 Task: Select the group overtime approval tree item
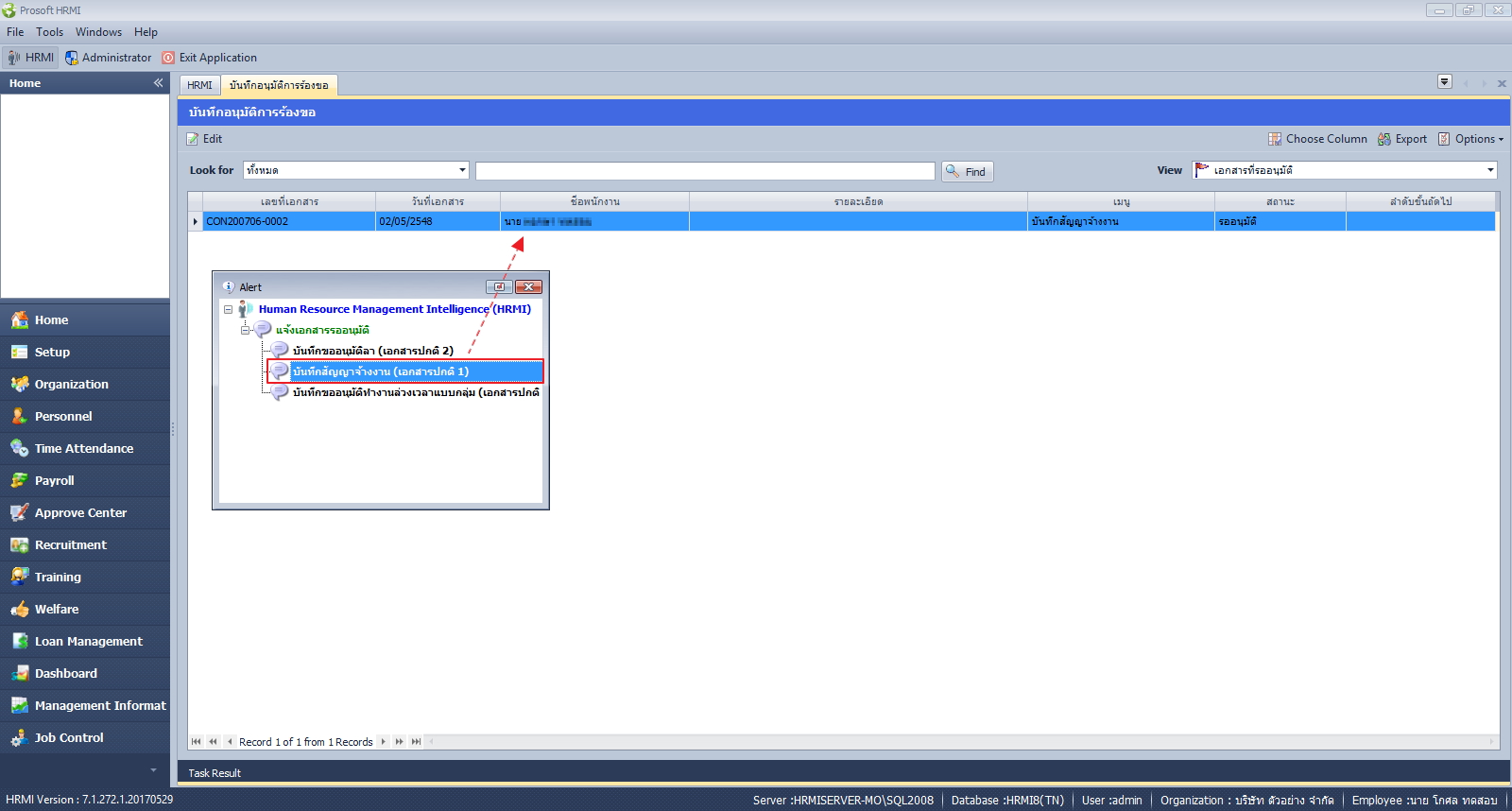416,392
